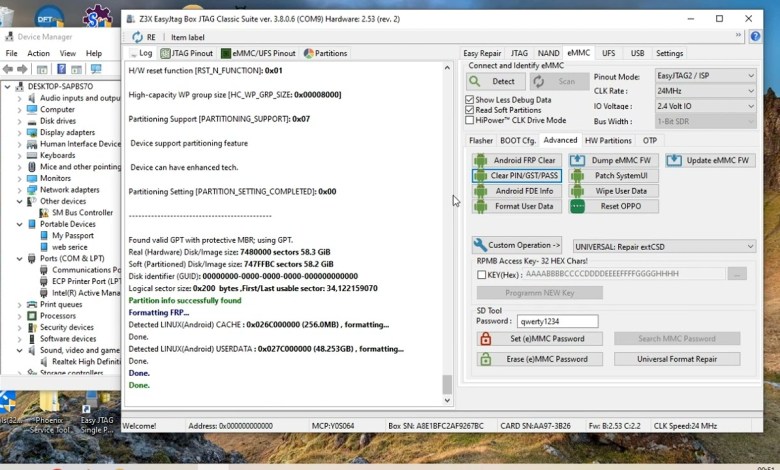Click the Item label toolbar button

(188, 37)
